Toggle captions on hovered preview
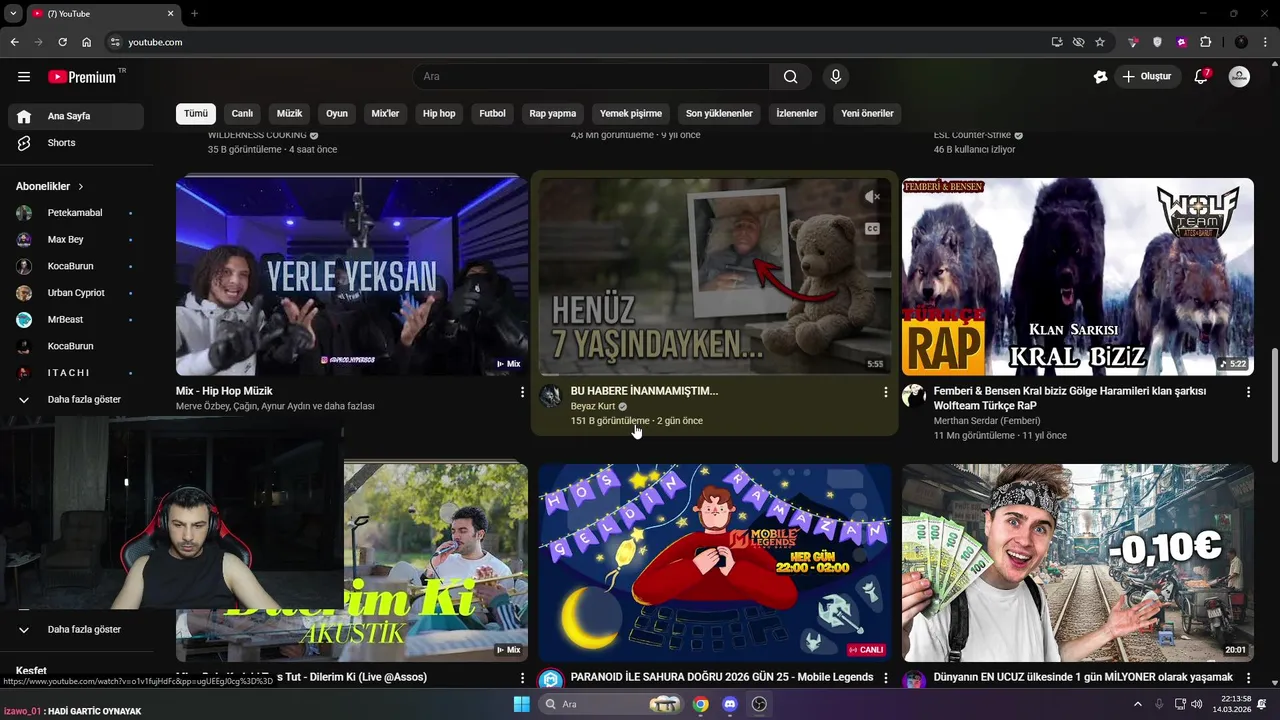 (872, 229)
